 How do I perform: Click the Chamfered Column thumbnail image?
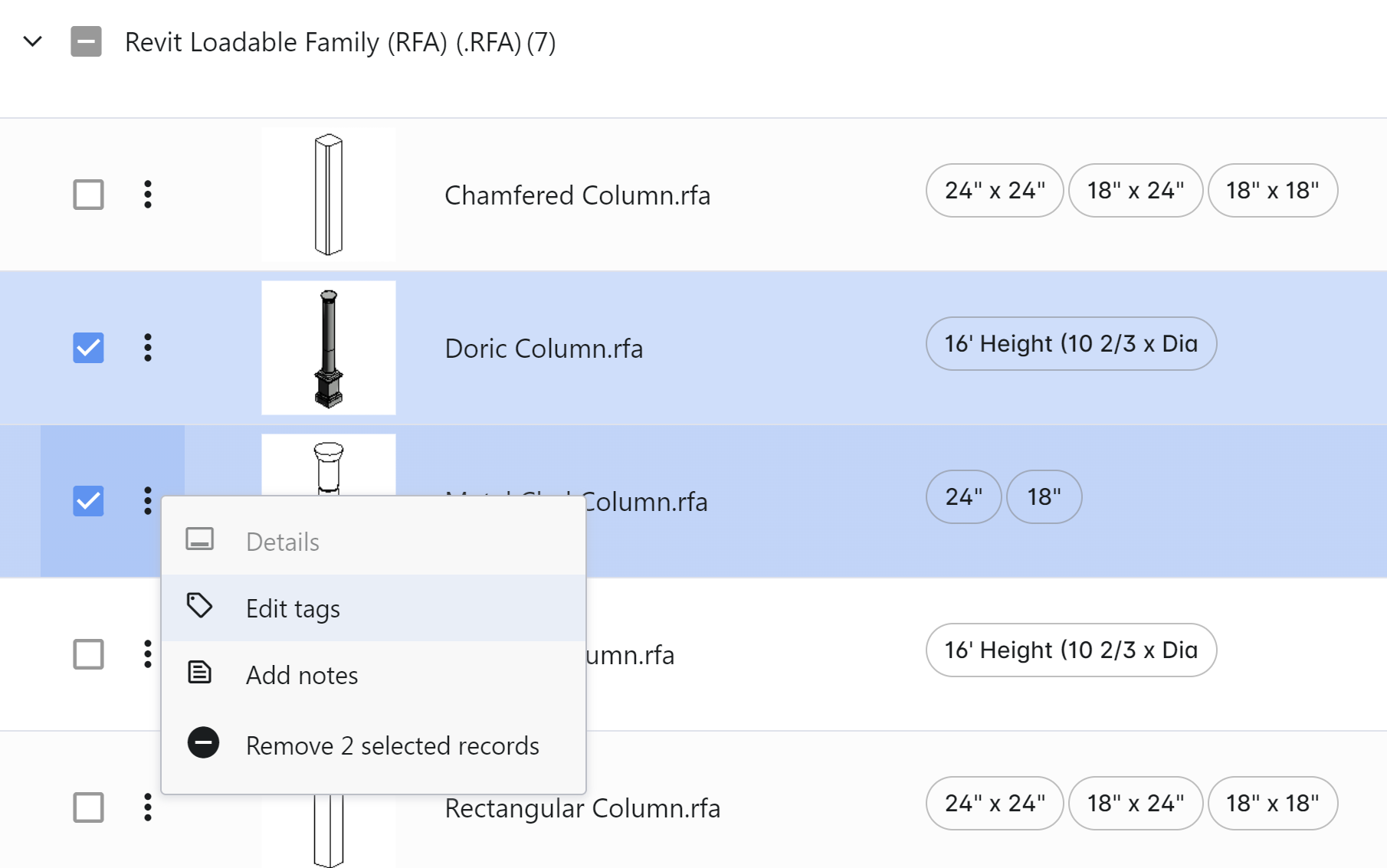point(329,195)
